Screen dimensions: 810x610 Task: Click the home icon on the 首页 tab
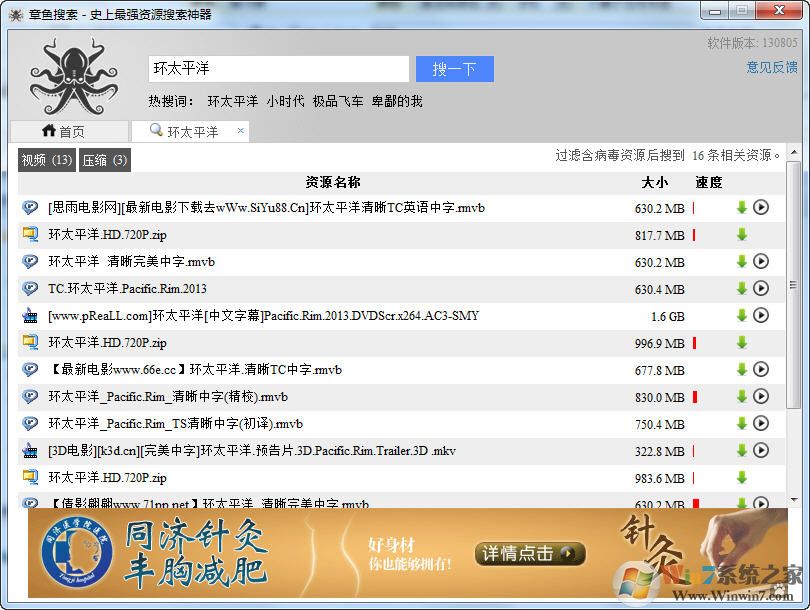click(47, 130)
